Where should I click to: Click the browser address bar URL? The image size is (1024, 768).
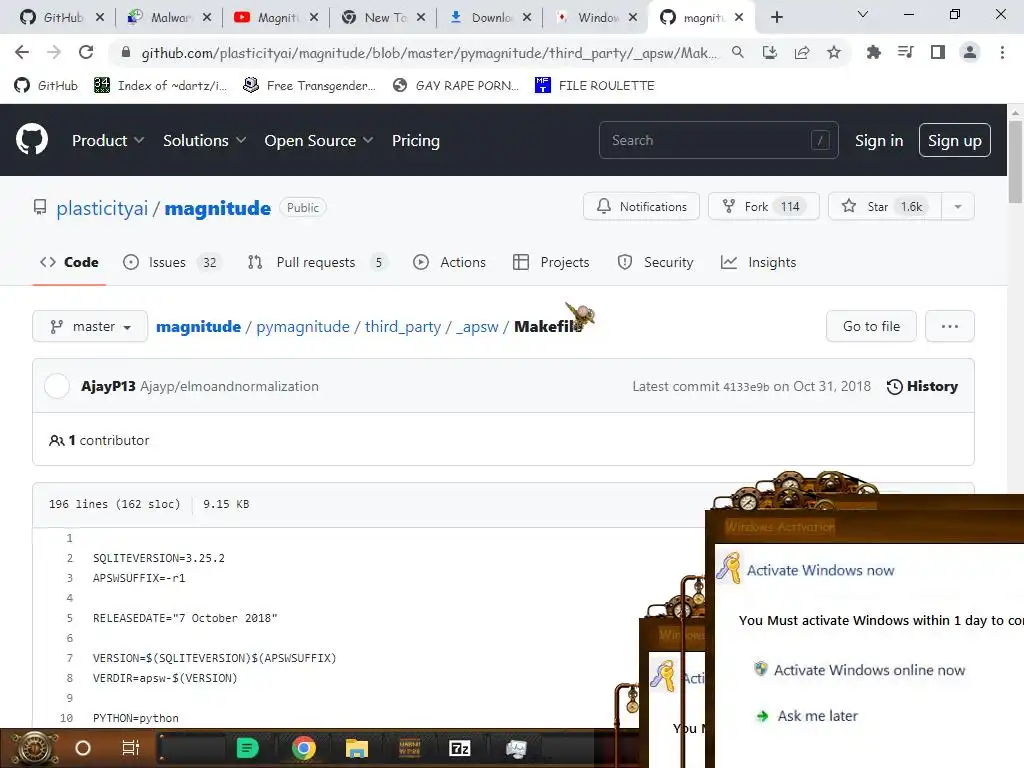428,53
